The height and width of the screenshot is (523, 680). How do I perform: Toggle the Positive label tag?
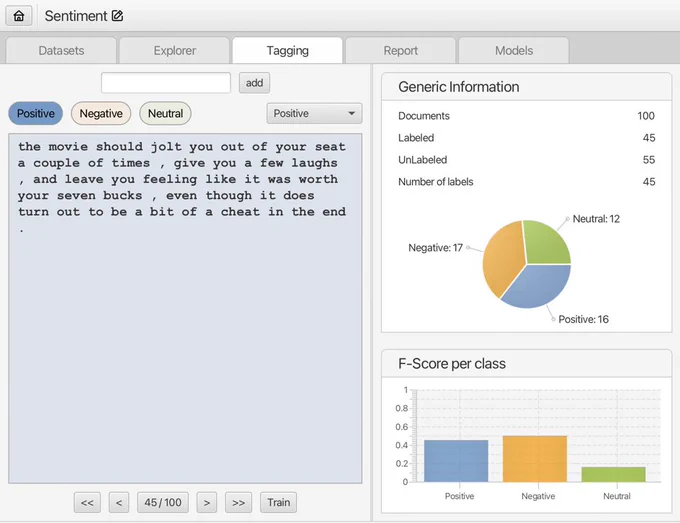36,114
